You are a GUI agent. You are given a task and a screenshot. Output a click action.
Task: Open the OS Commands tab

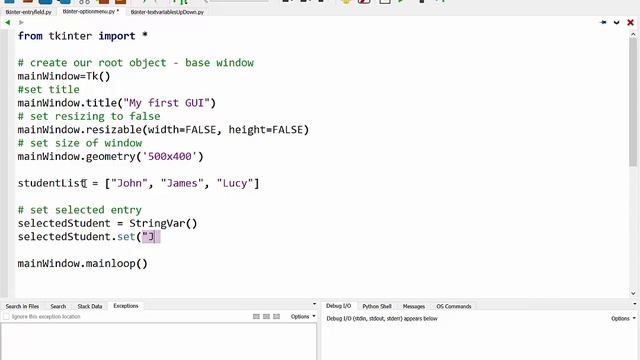[x=453, y=306]
